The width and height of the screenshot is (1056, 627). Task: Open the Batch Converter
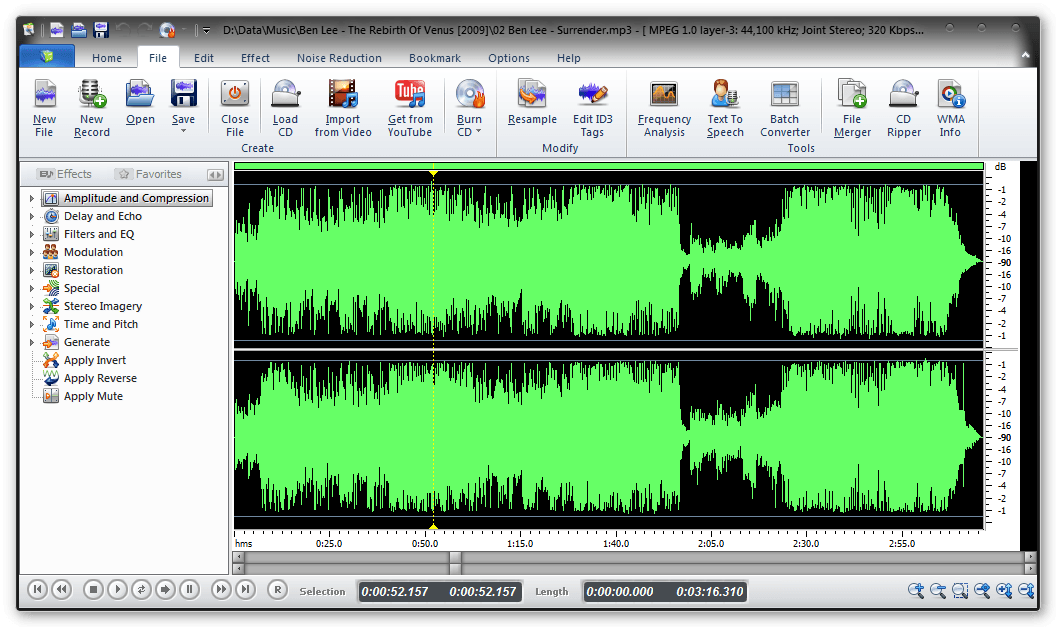tap(785, 95)
